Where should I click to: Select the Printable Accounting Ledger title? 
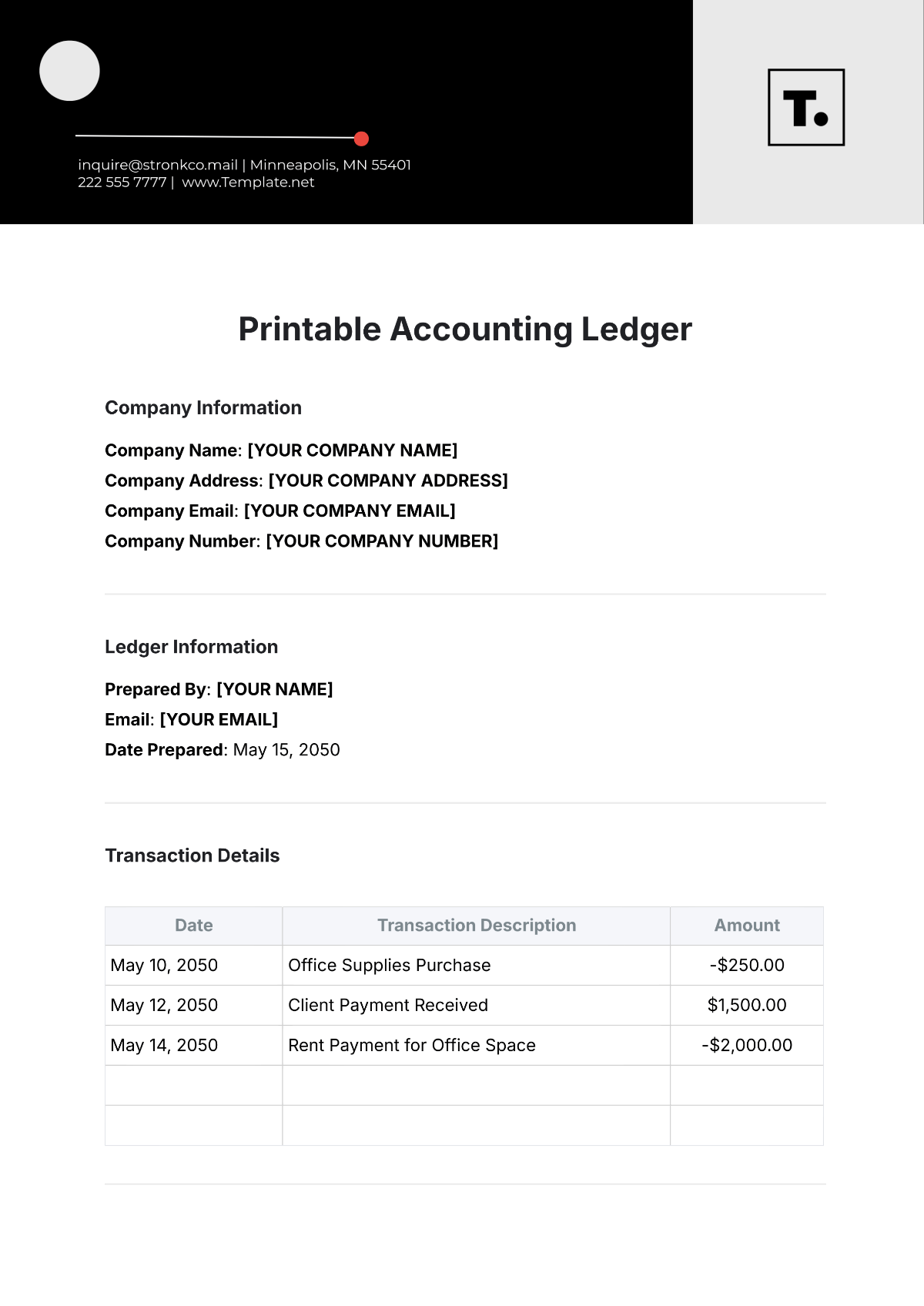(x=465, y=330)
